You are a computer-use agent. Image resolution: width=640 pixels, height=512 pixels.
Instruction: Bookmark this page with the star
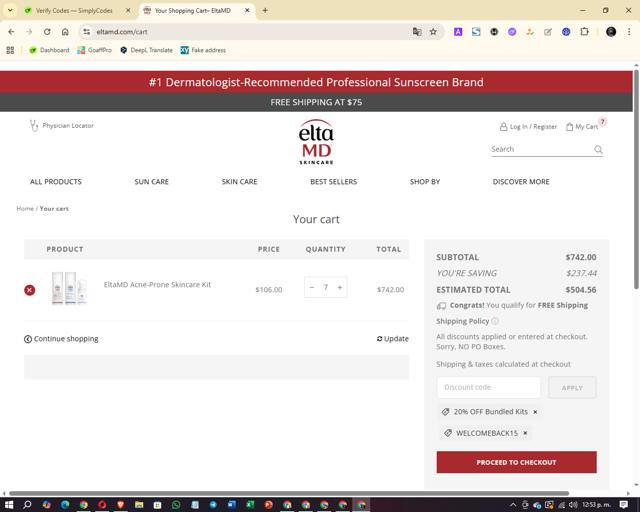coord(433,32)
